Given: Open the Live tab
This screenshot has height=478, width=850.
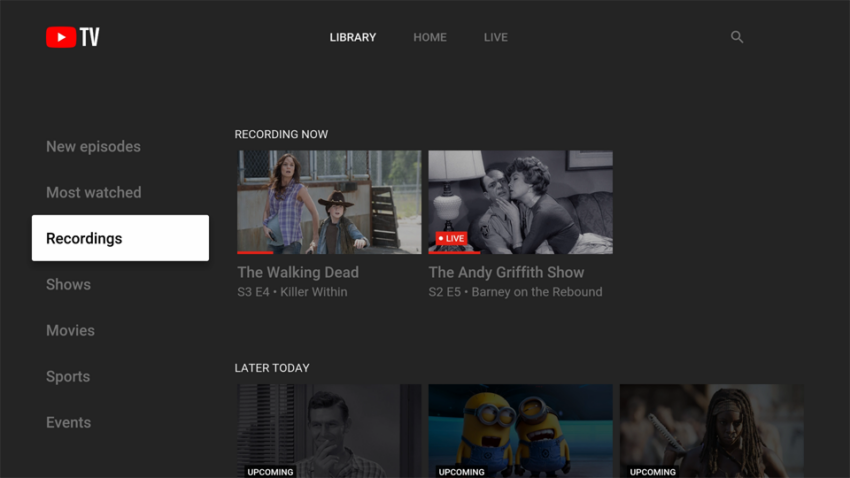Looking at the screenshot, I should [495, 37].
